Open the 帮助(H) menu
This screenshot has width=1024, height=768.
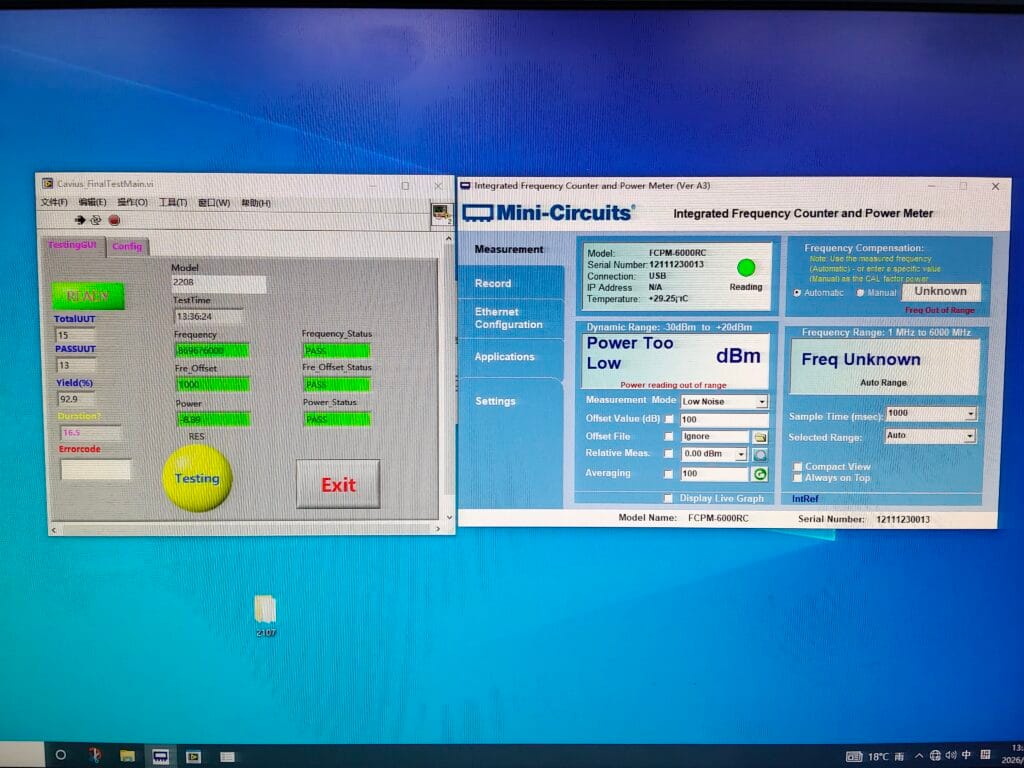tap(256, 203)
